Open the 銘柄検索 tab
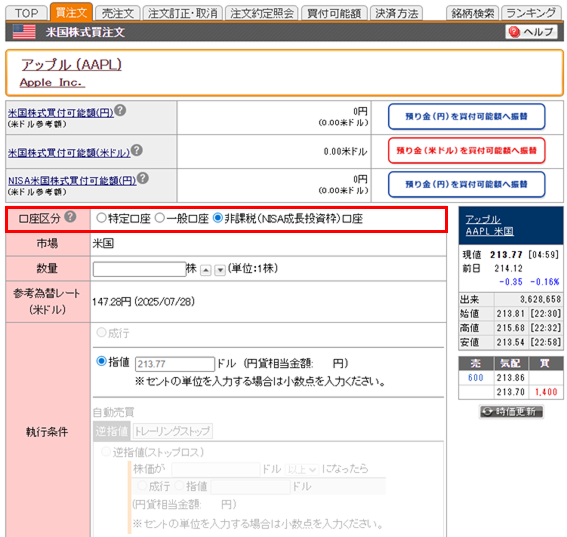The width and height of the screenshot is (567, 537). [472, 13]
